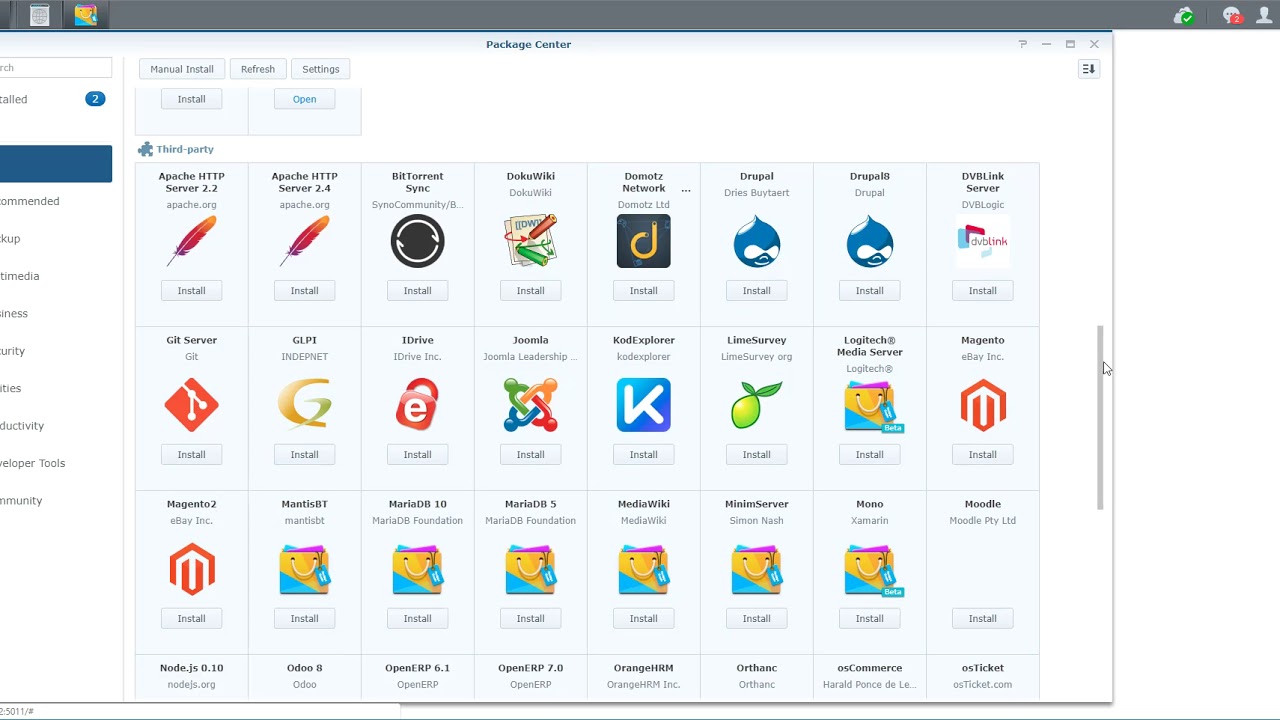
Task: Open the MantisBT package icon
Action: pyautogui.click(x=304, y=569)
